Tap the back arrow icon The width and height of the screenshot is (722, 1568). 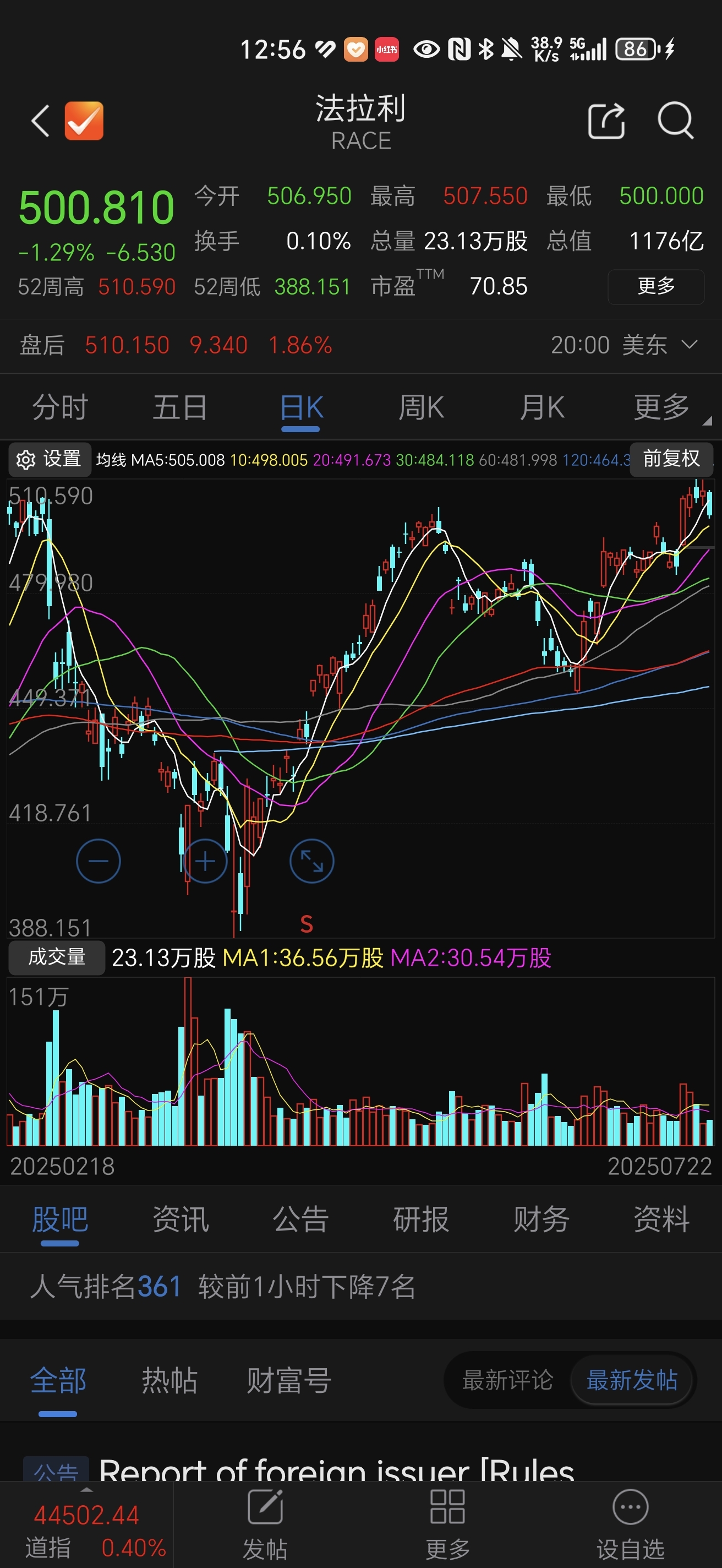pyautogui.click(x=40, y=121)
